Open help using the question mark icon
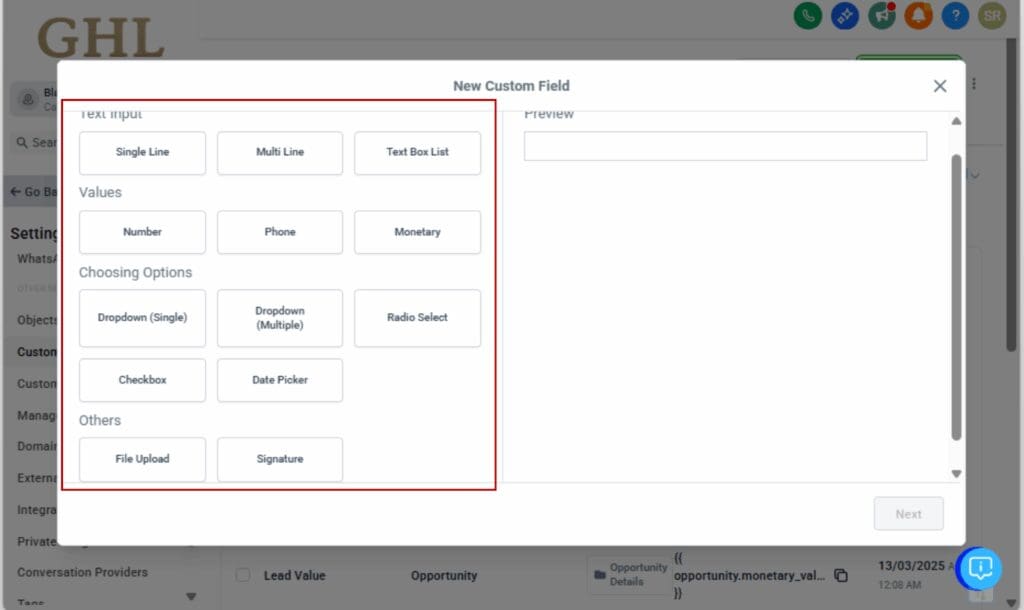1024x610 pixels. 954,16
